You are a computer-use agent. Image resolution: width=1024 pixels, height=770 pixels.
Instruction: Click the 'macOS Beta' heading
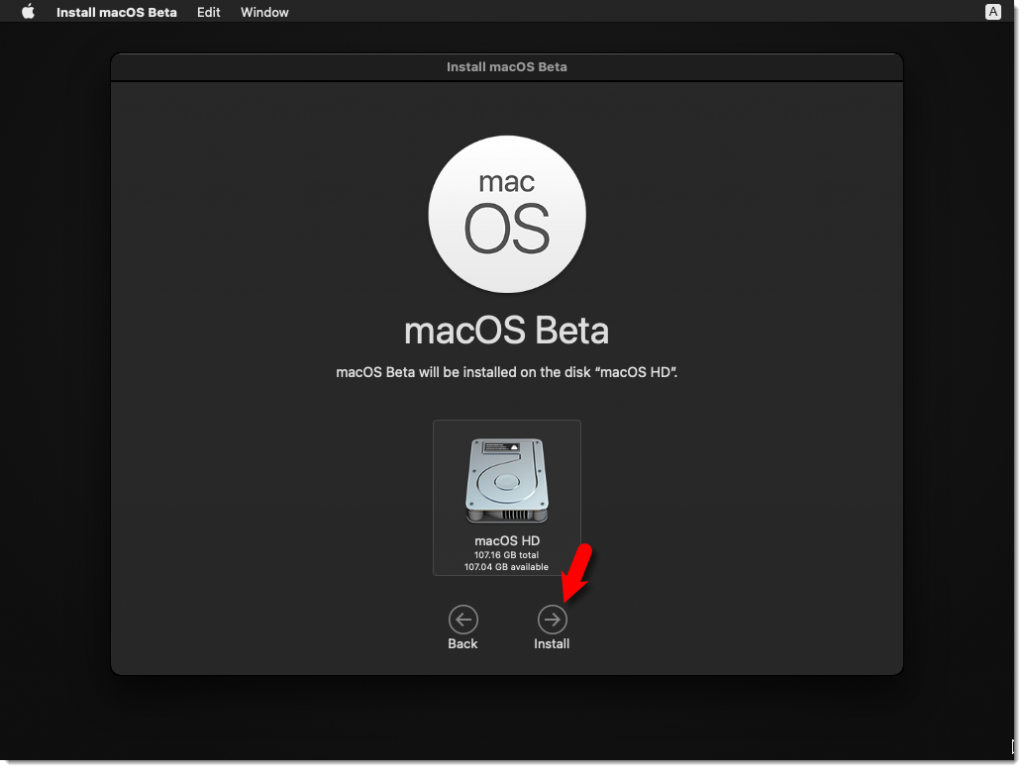click(506, 331)
